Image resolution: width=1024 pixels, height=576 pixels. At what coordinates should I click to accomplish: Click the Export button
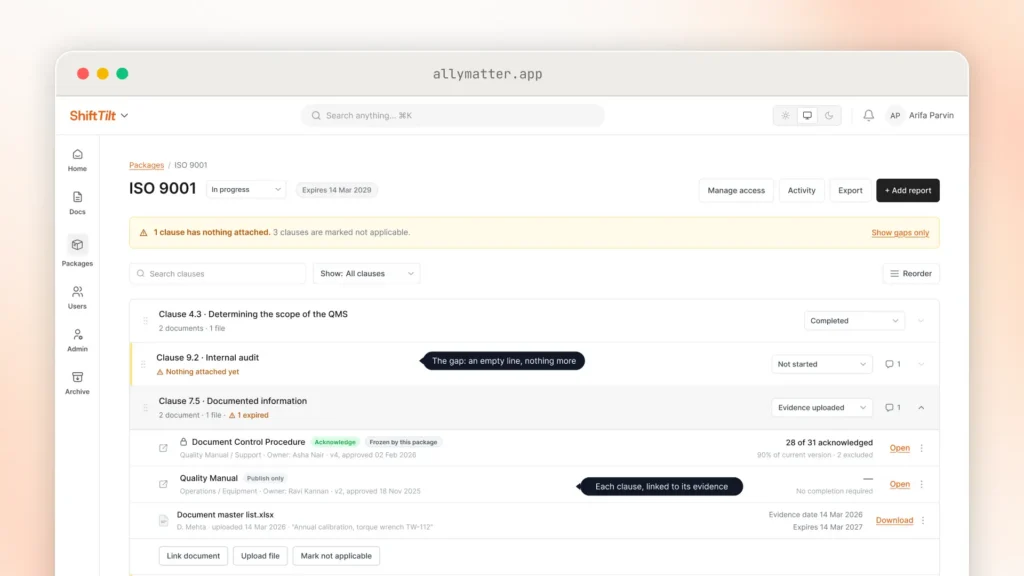(850, 190)
